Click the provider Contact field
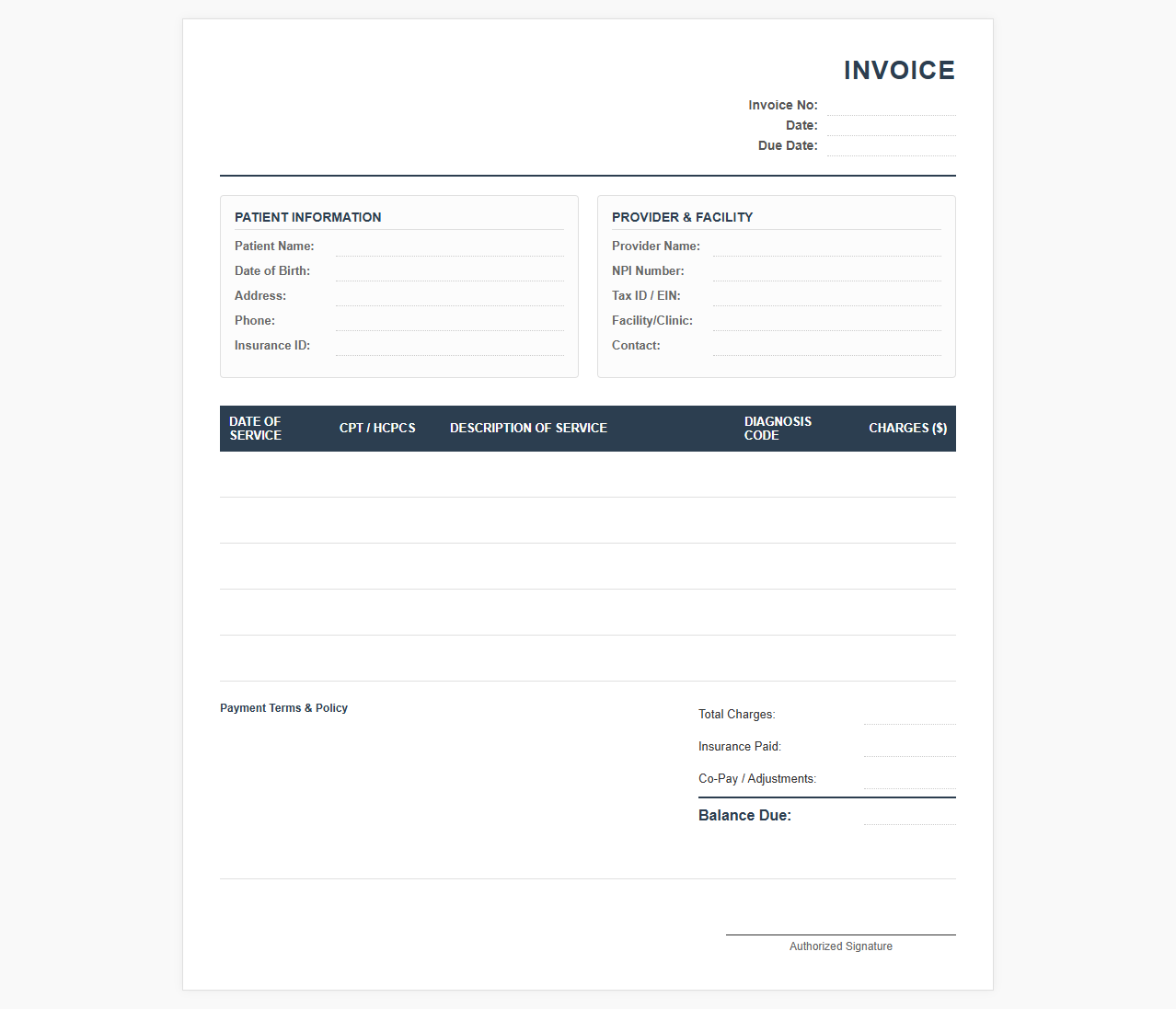The width and height of the screenshot is (1176, 1009). click(826, 346)
